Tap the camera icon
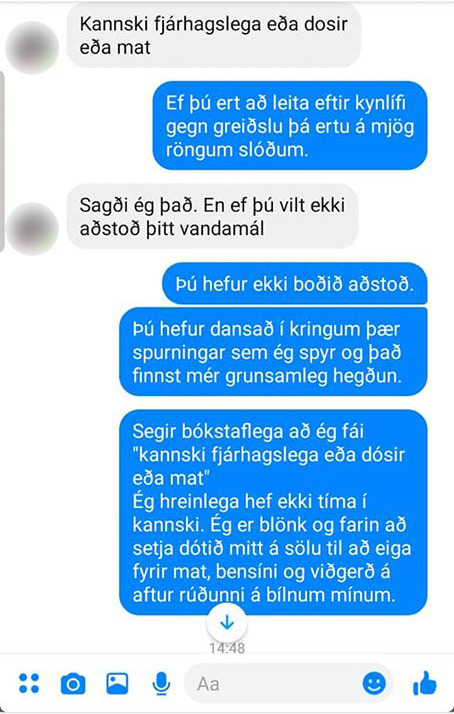 [x=73, y=683]
